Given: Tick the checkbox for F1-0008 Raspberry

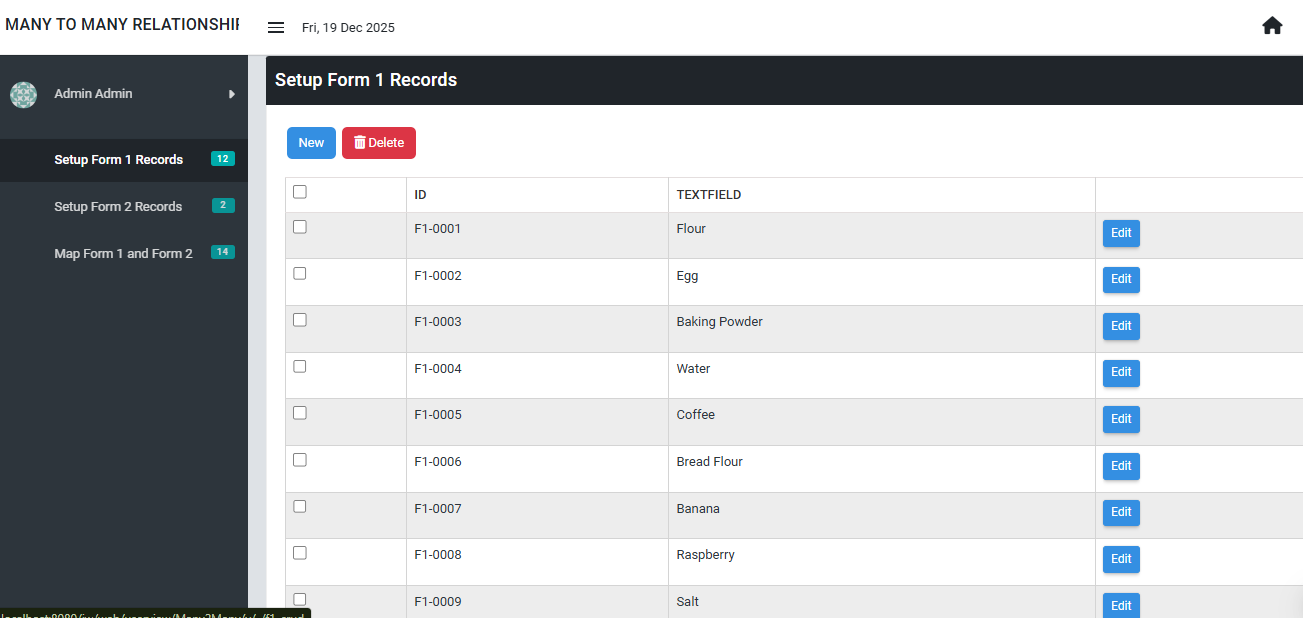Looking at the screenshot, I should (x=300, y=553).
